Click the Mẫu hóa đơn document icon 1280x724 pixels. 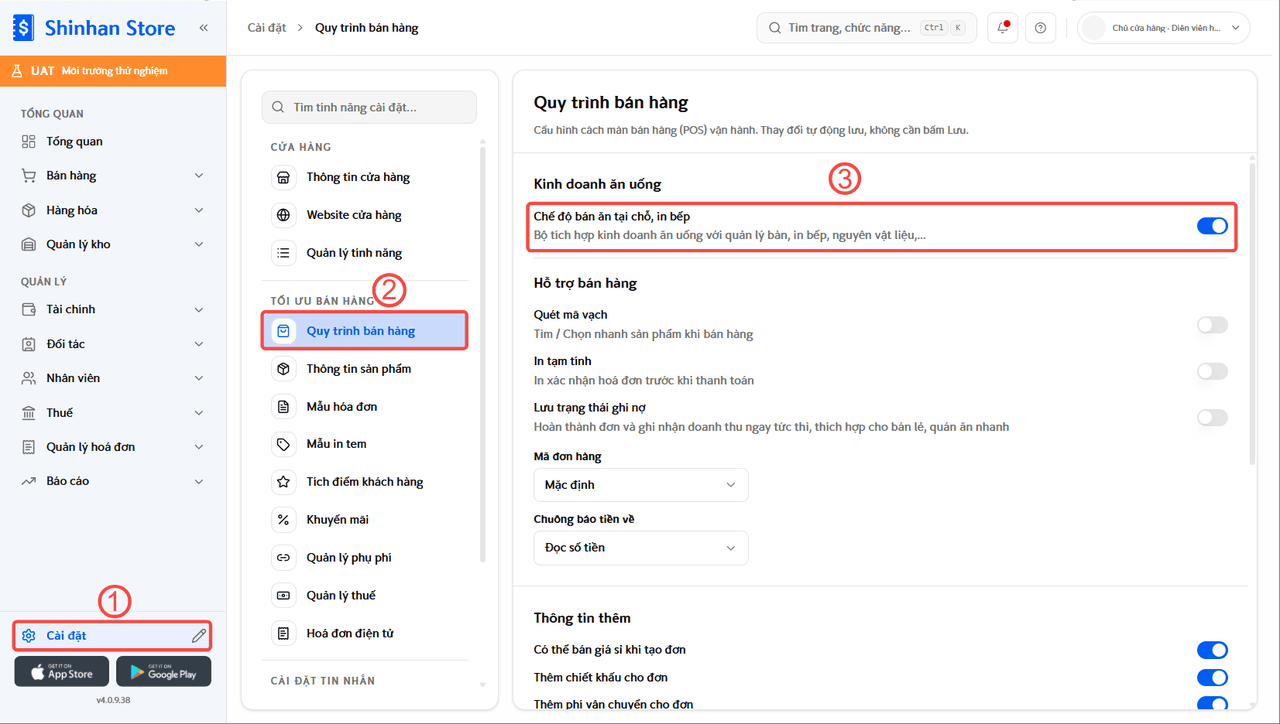coord(284,407)
